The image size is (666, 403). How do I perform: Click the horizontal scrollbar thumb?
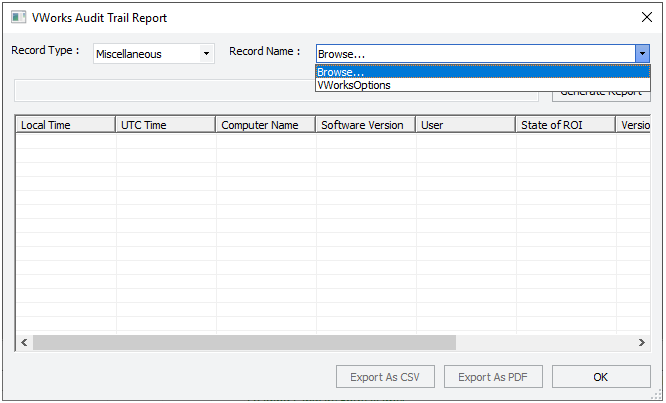(x=244, y=342)
